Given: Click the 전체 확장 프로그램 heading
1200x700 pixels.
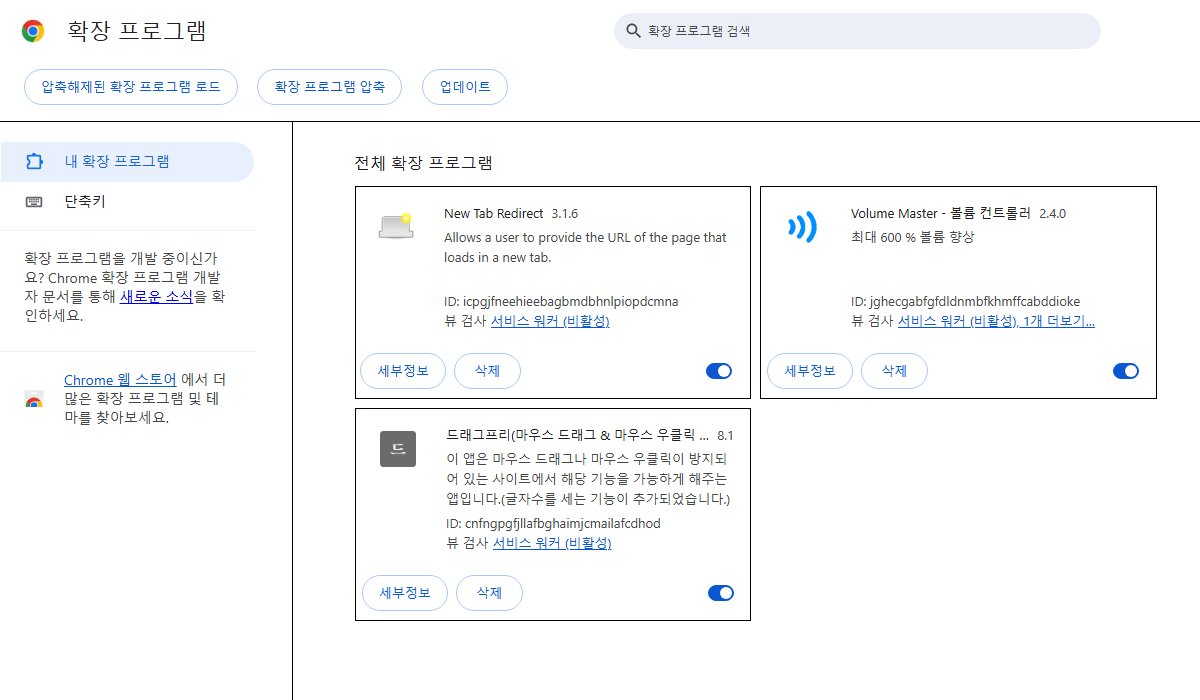Looking at the screenshot, I should 424,162.
